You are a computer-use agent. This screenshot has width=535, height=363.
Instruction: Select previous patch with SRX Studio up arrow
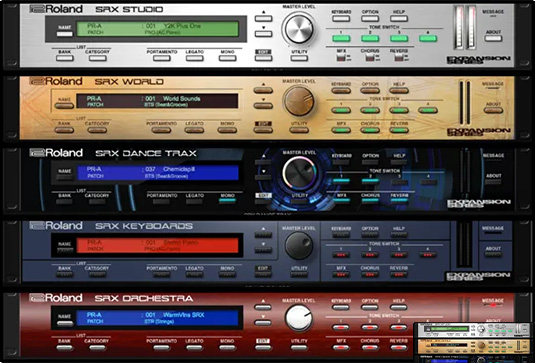263,18
